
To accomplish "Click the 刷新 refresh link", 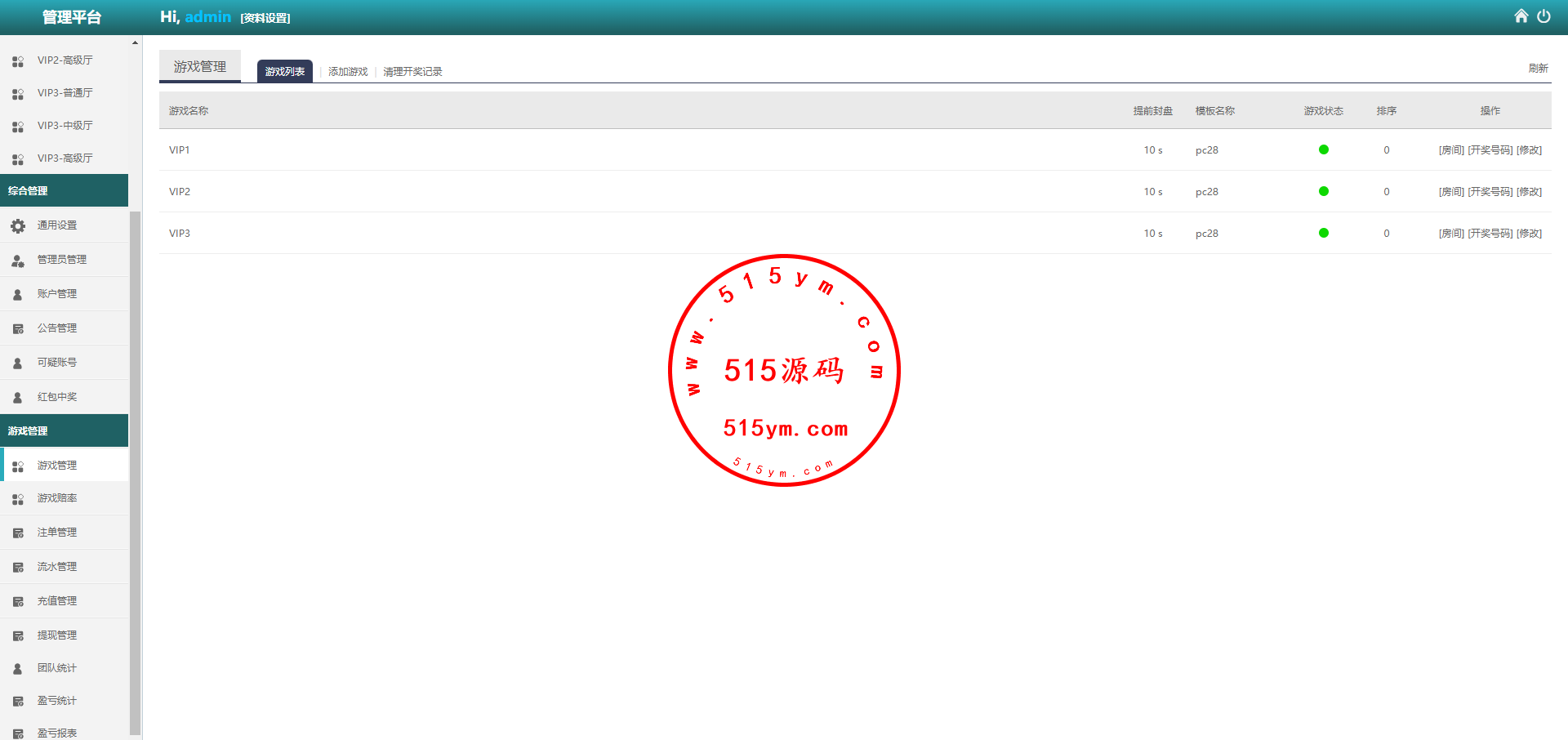I will click(1538, 69).
